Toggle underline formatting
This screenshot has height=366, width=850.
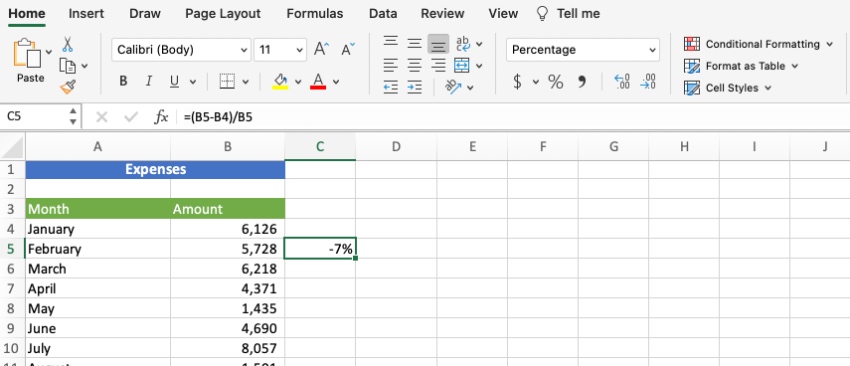(174, 82)
